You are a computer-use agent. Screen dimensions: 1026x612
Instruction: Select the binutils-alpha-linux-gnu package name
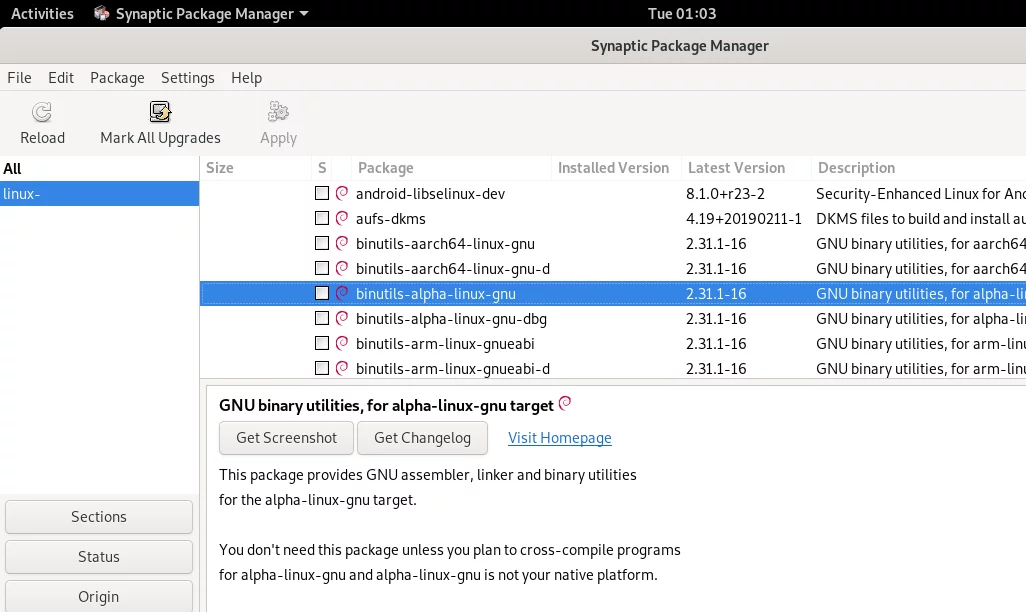[x=436, y=294]
